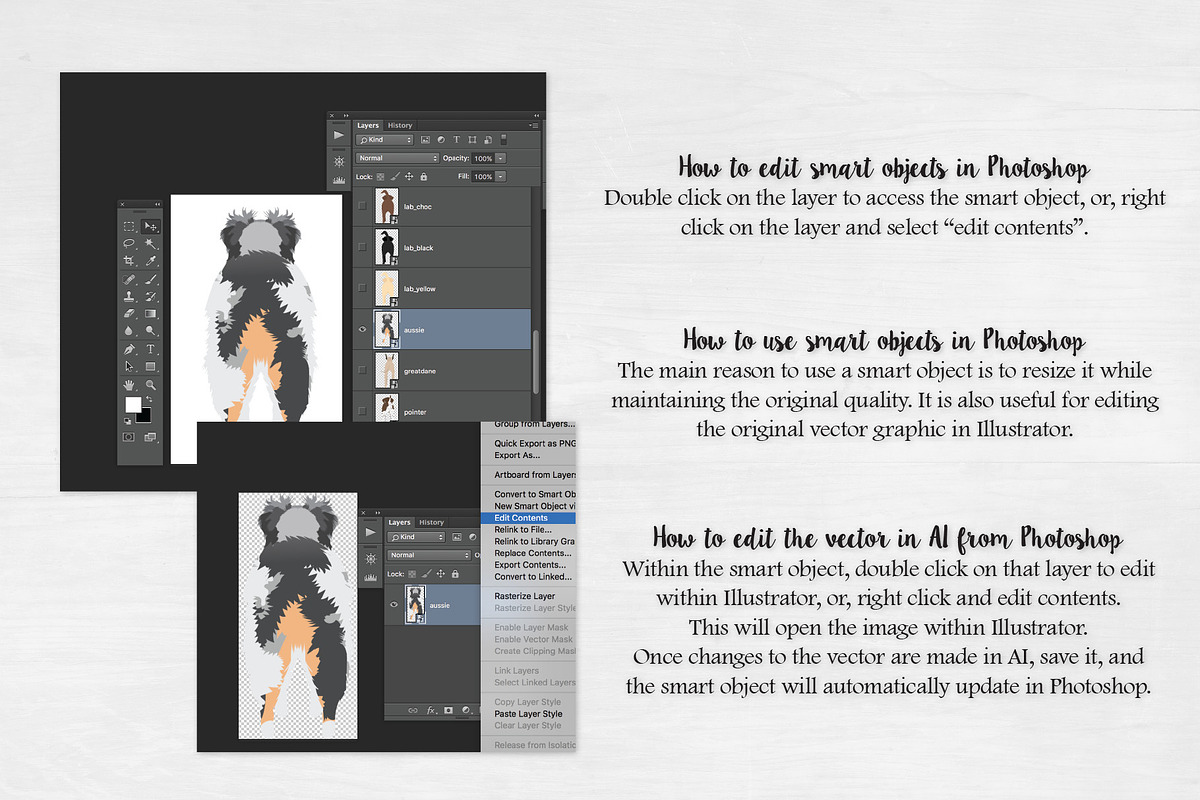Show the lab_yellow layer visibility box

[362, 288]
